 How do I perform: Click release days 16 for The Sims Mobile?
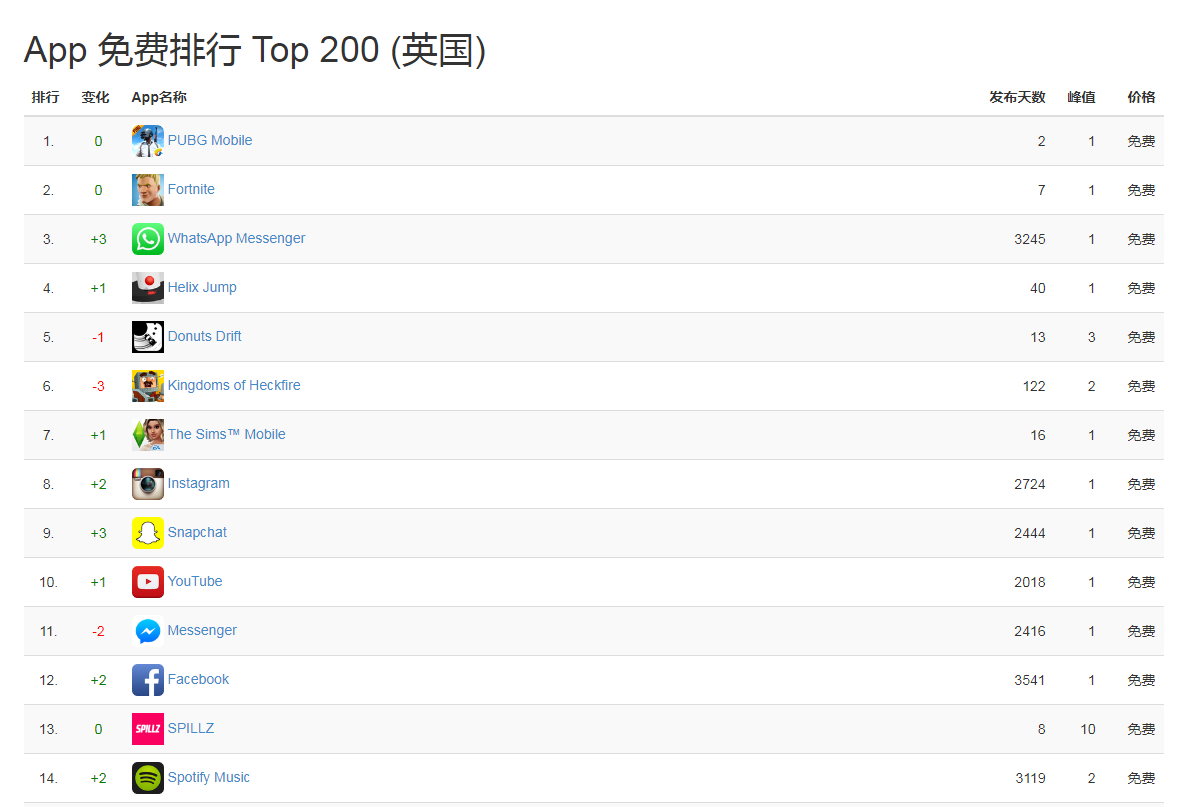(x=1038, y=435)
